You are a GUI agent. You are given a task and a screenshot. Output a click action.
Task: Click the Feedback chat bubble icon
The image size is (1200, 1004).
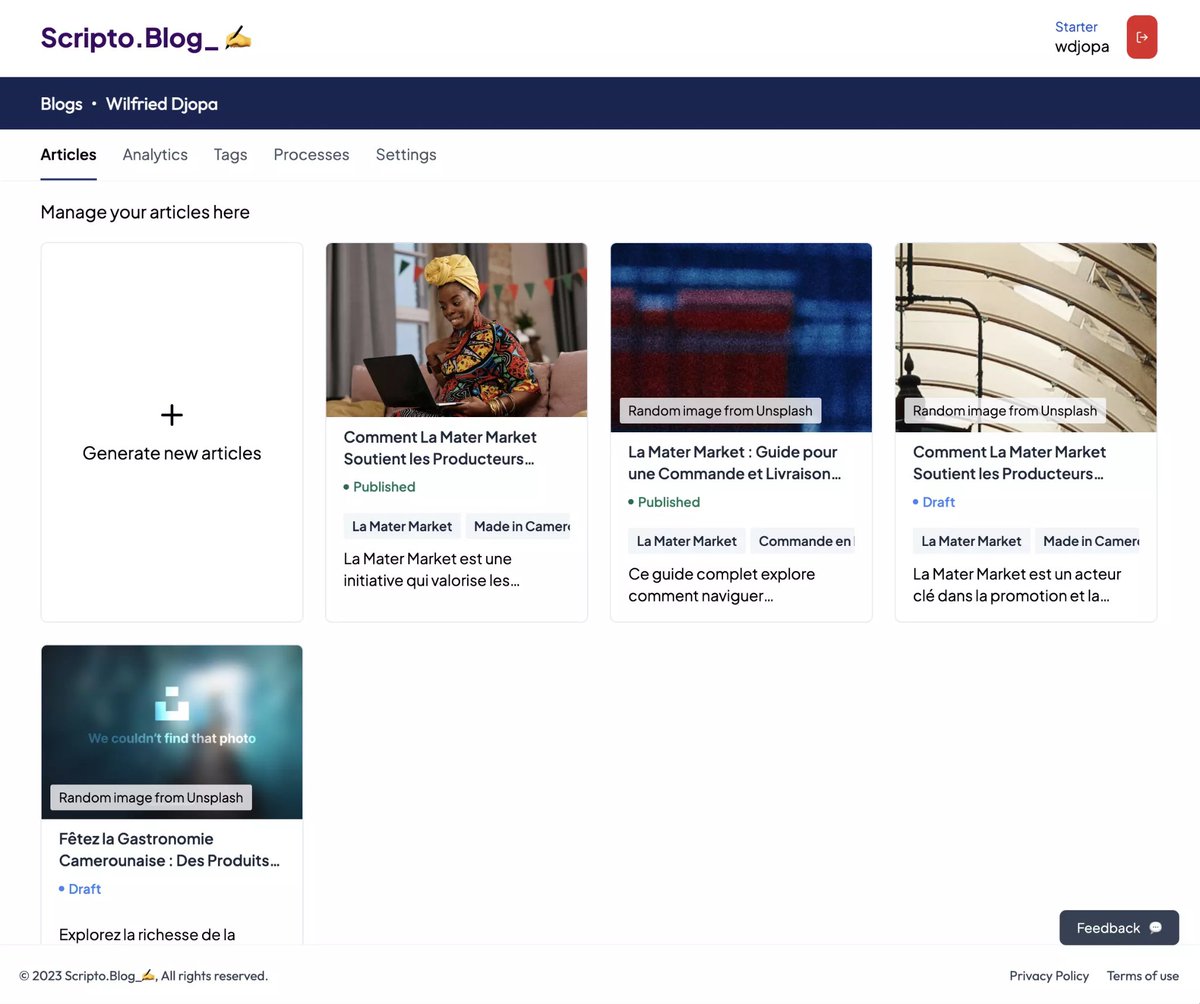tap(1156, 928)
